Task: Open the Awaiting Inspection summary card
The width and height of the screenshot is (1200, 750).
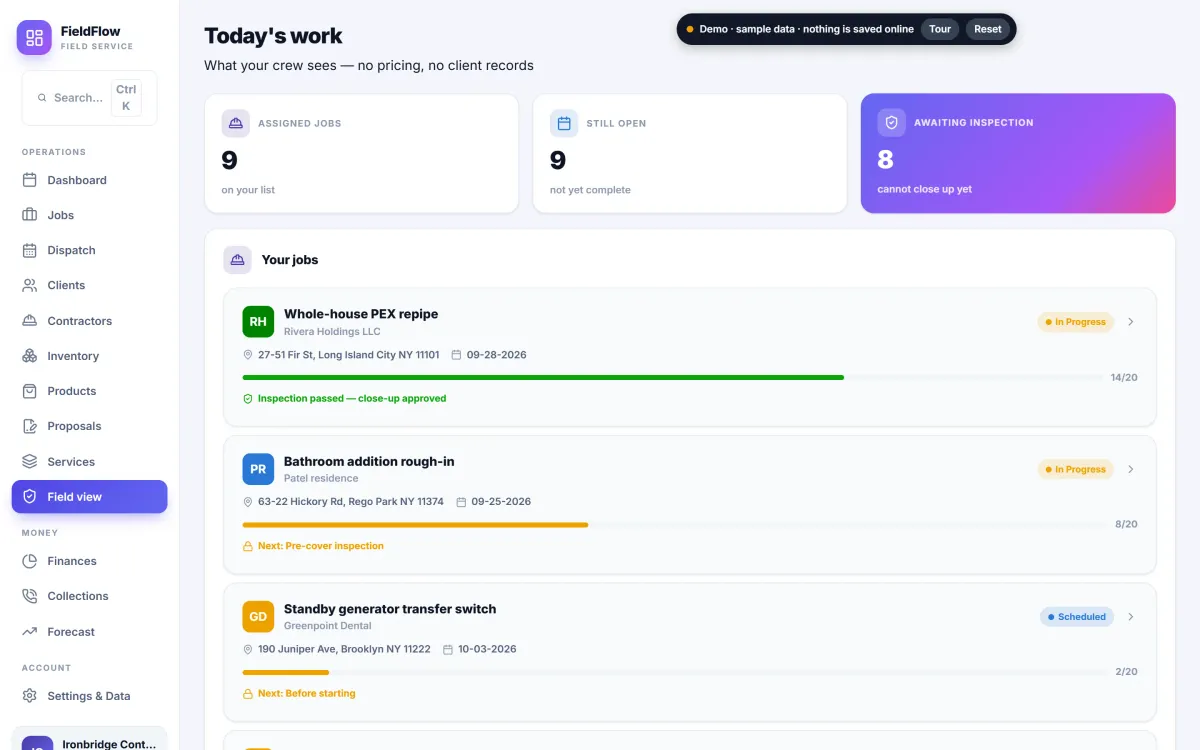Action: tap(1018, 153)
